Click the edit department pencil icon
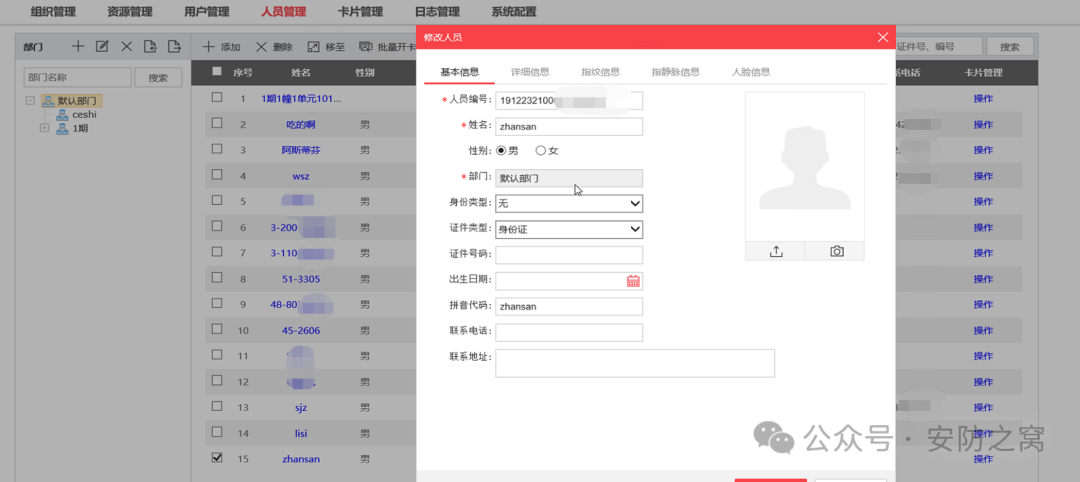This screenshot has width=1080, height=482. (102, 46)
